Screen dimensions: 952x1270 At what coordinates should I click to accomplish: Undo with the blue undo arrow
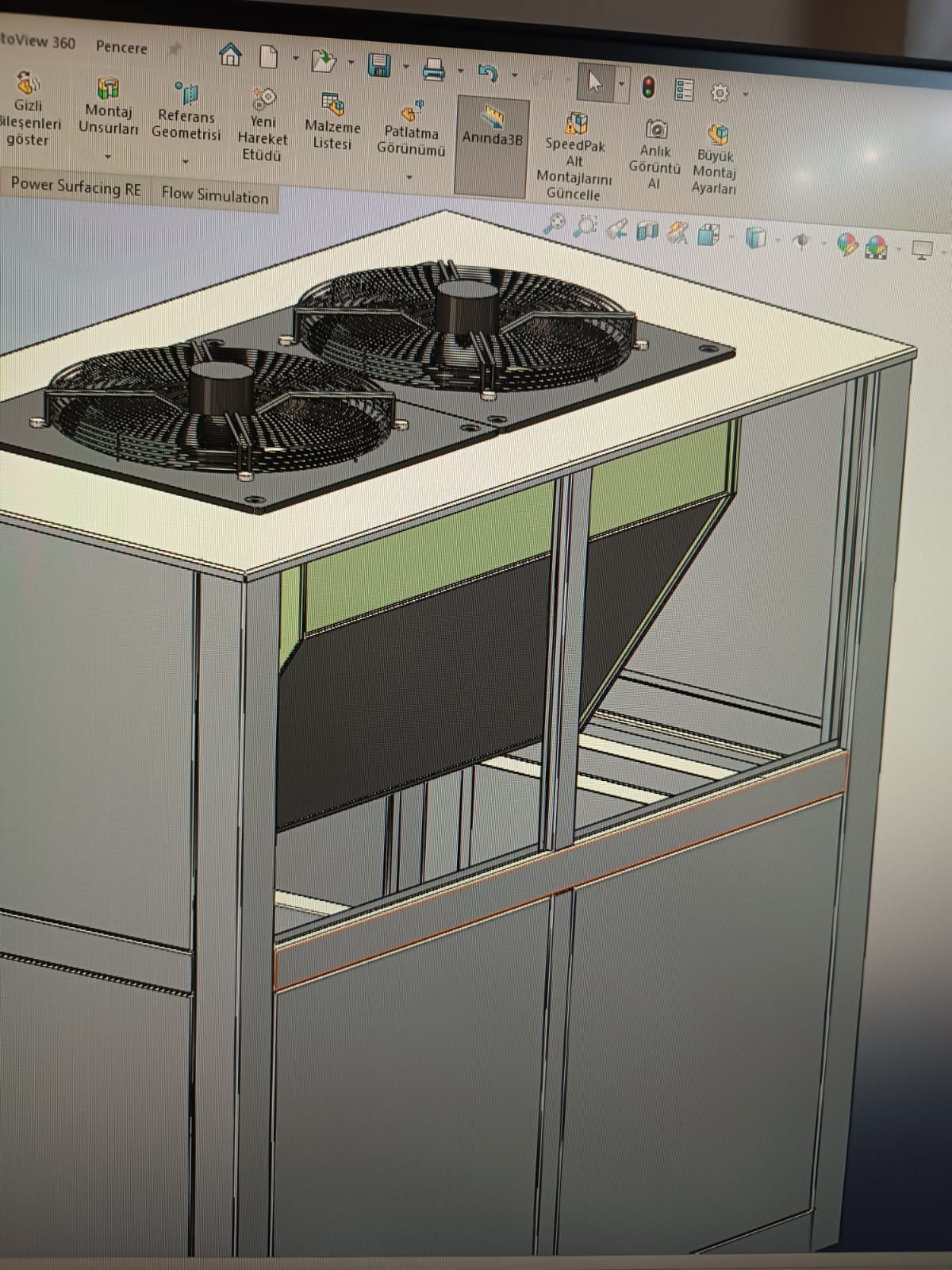(487, 73)
